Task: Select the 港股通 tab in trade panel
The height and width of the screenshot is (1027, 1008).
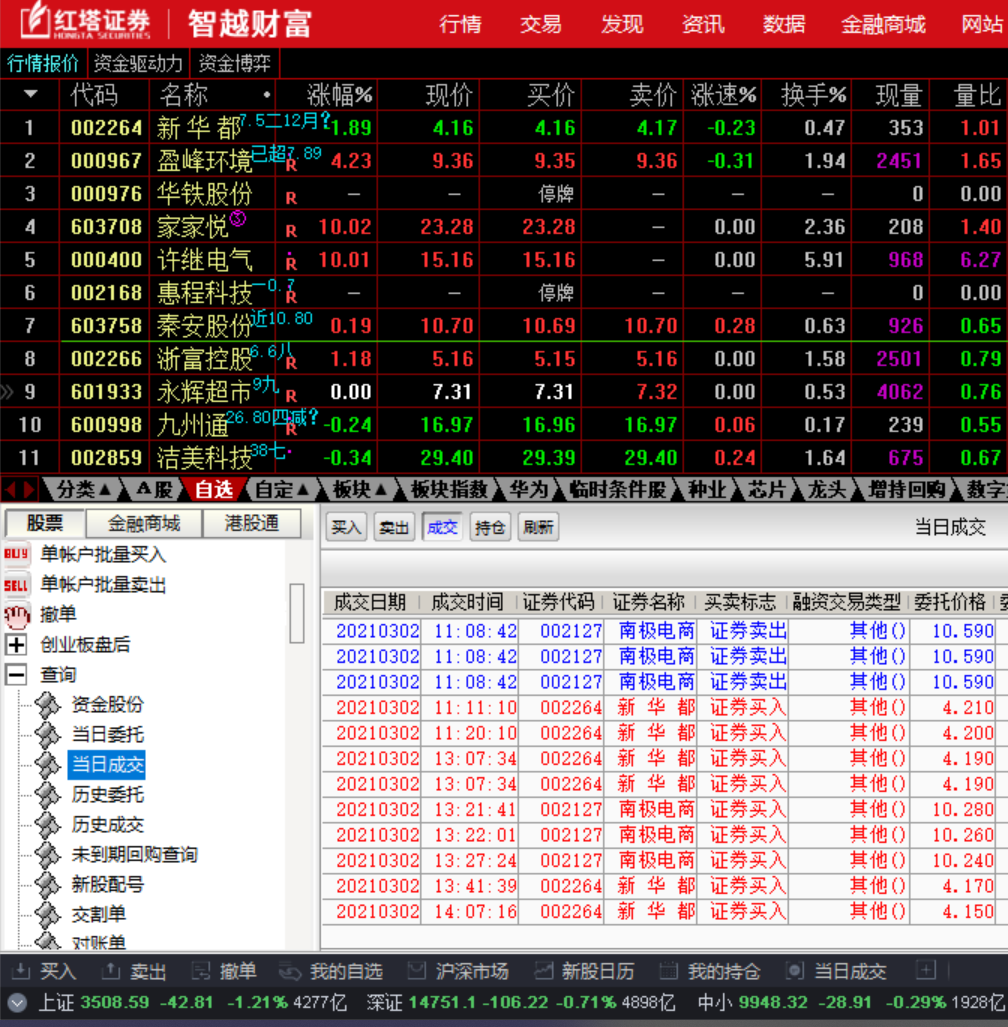Action: pos(252,523)
